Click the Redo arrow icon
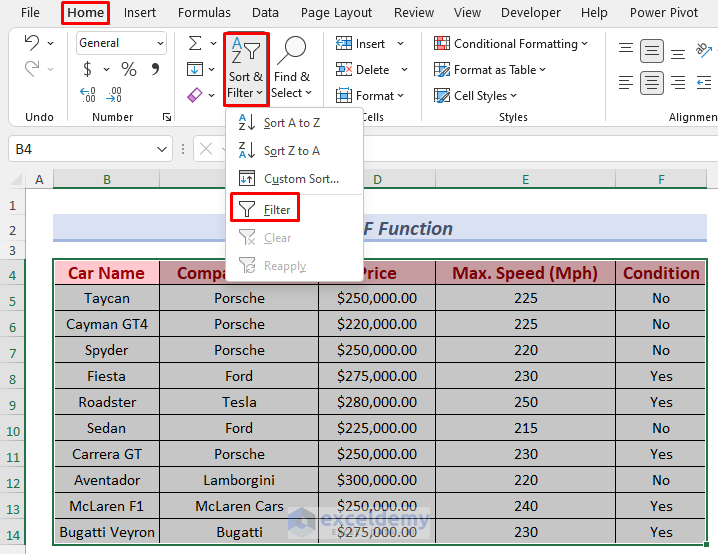Image resolution: width=718 pixels, height=554 pixels. tap(32, 69)
